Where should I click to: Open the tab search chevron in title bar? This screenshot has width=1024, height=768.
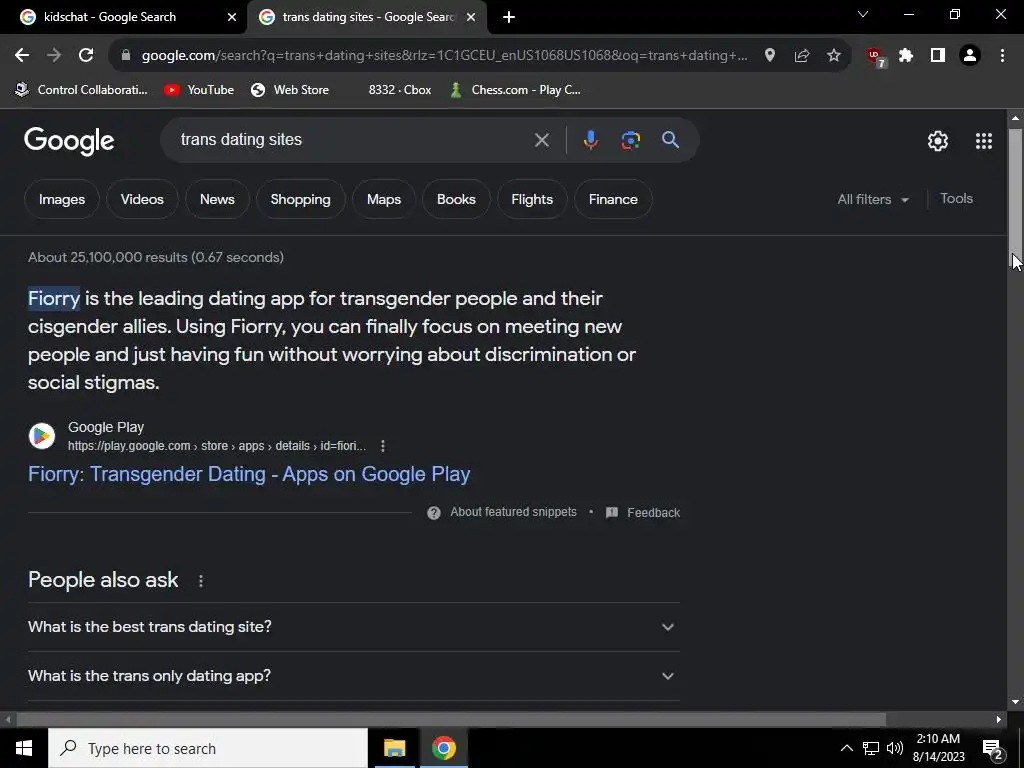(863, 14)
